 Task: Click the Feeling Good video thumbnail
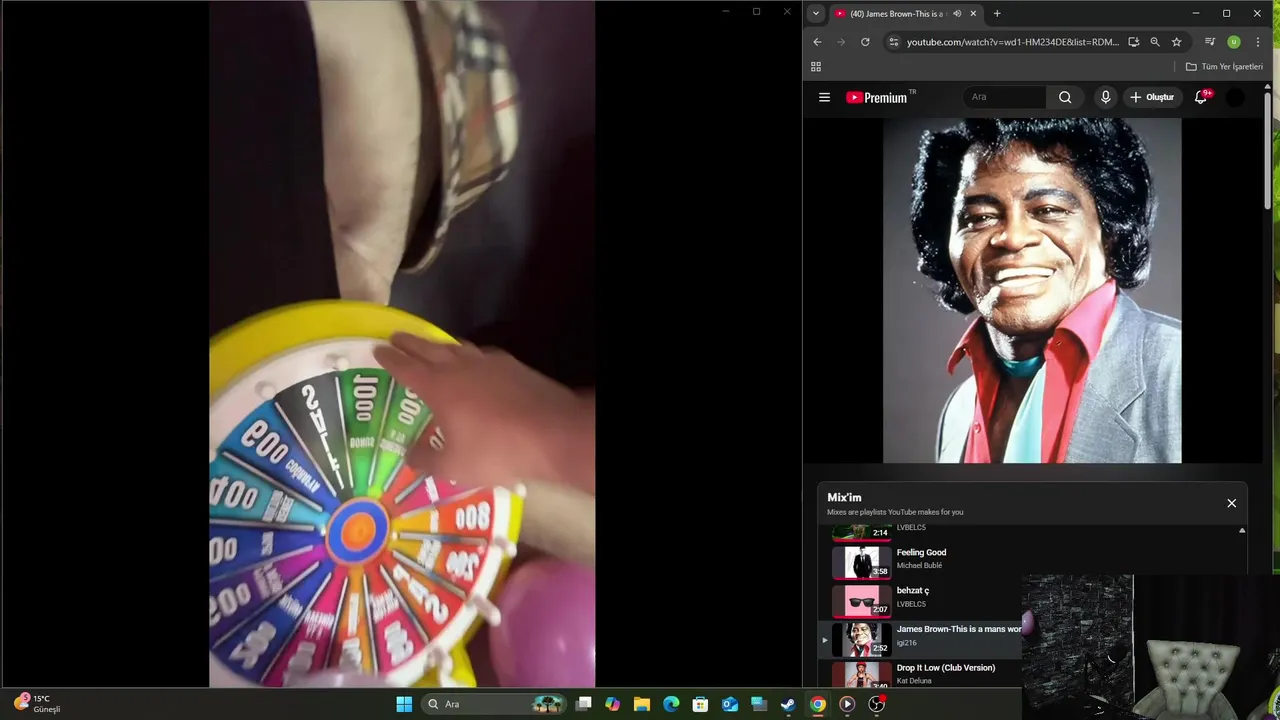[861, 563]
